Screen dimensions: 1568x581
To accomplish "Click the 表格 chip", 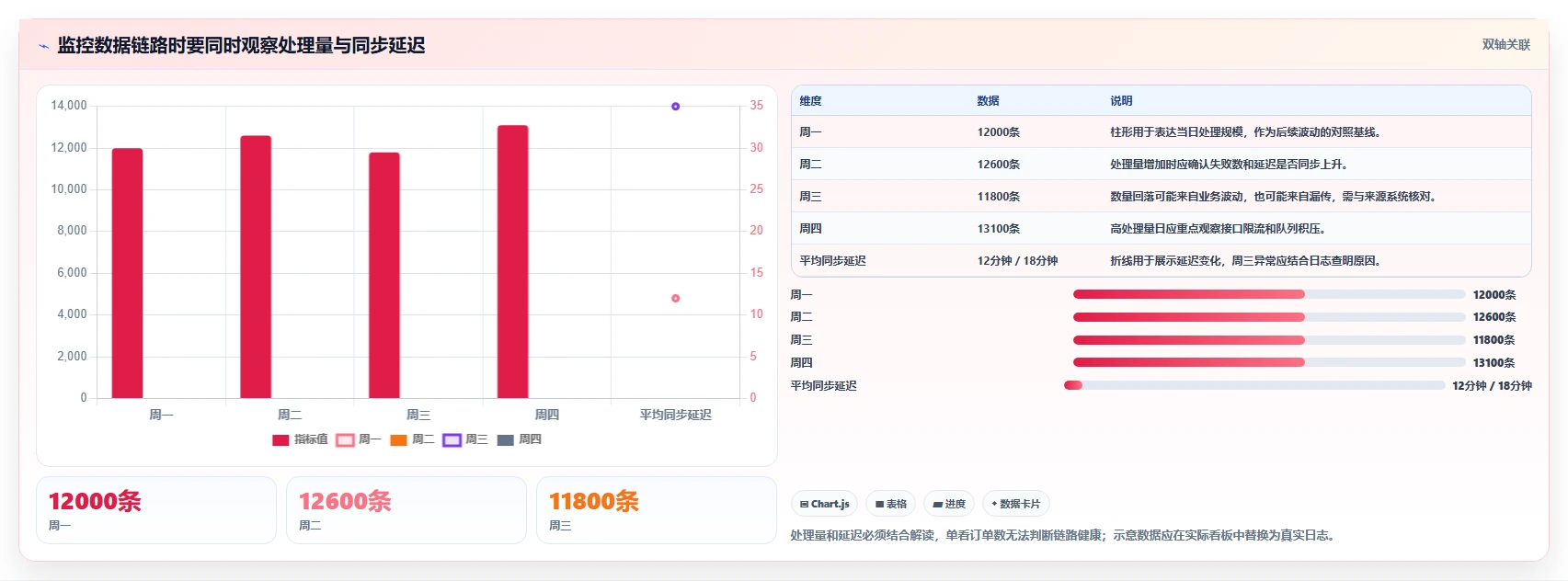I will point(890,504).
